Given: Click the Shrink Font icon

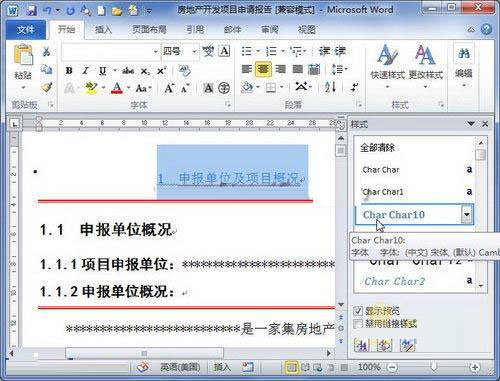Looking at the screenshot, I should point(185,88).
